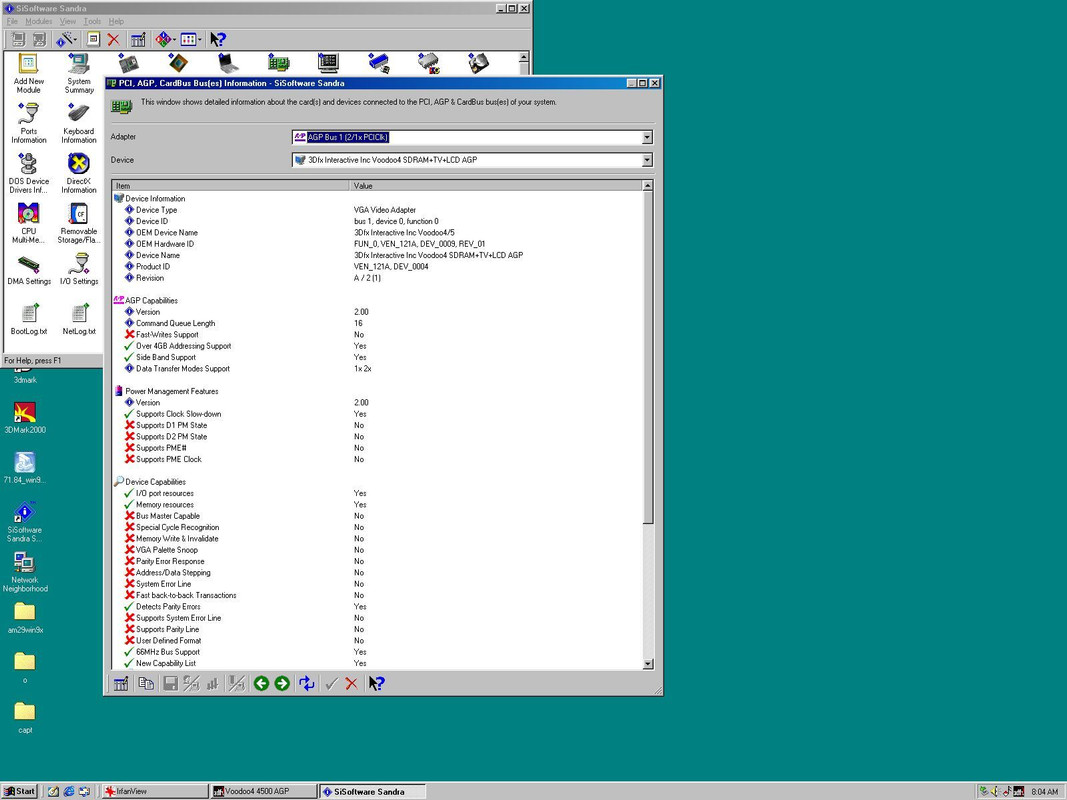Click the blue refresh arrows in the PCI window toolbar

307,684
